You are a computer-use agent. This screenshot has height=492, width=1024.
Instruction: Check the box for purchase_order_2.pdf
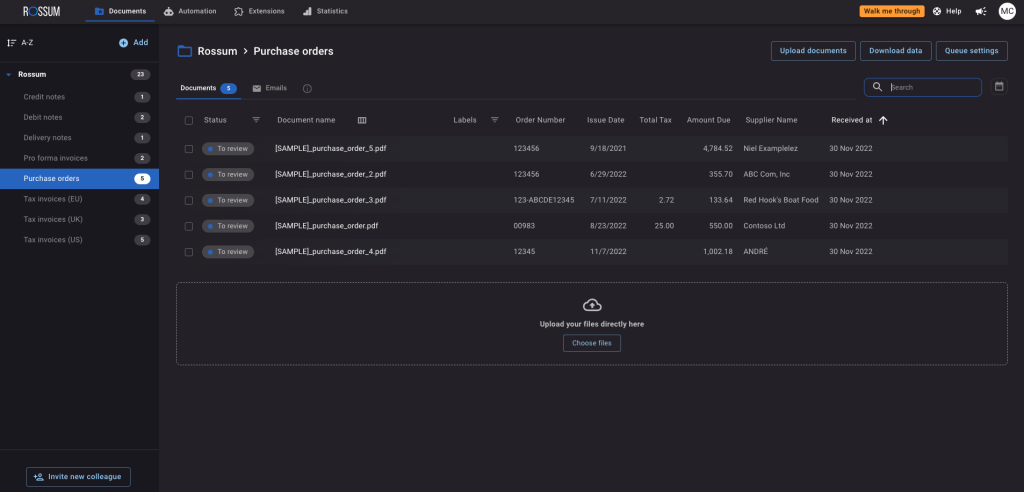click(189, 174)
